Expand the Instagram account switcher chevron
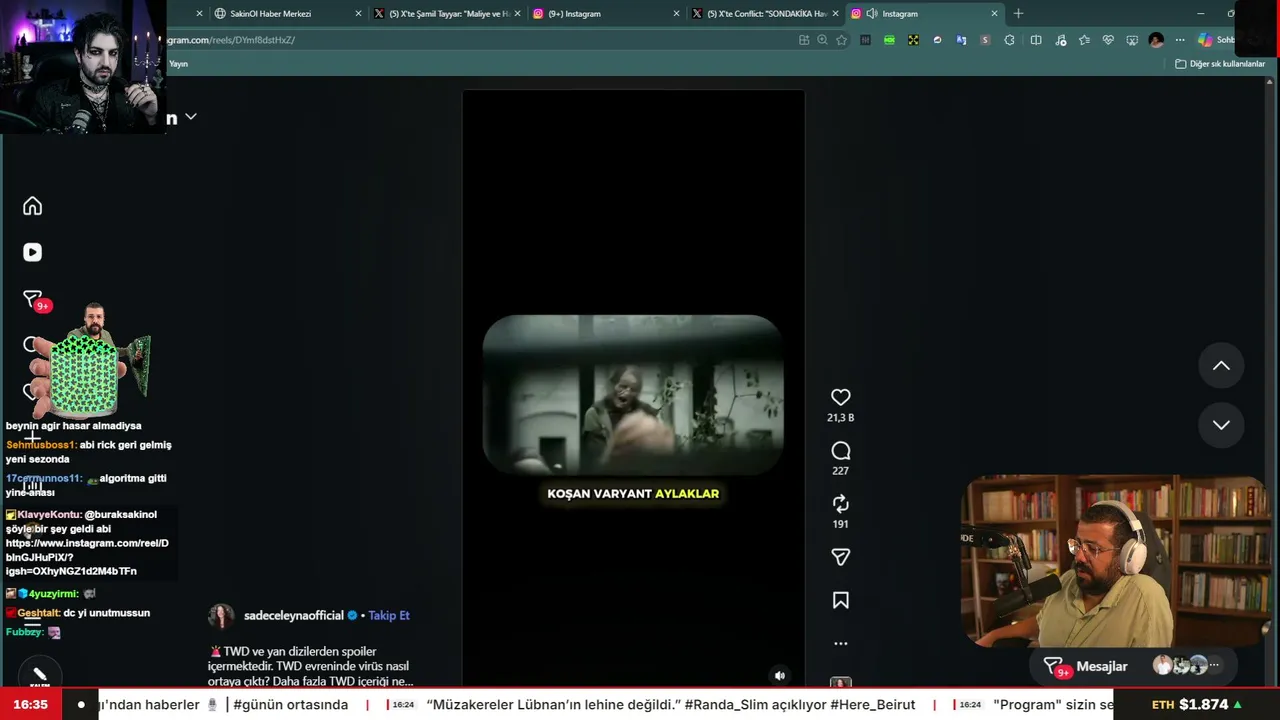1280x720 pixels. 191,117
